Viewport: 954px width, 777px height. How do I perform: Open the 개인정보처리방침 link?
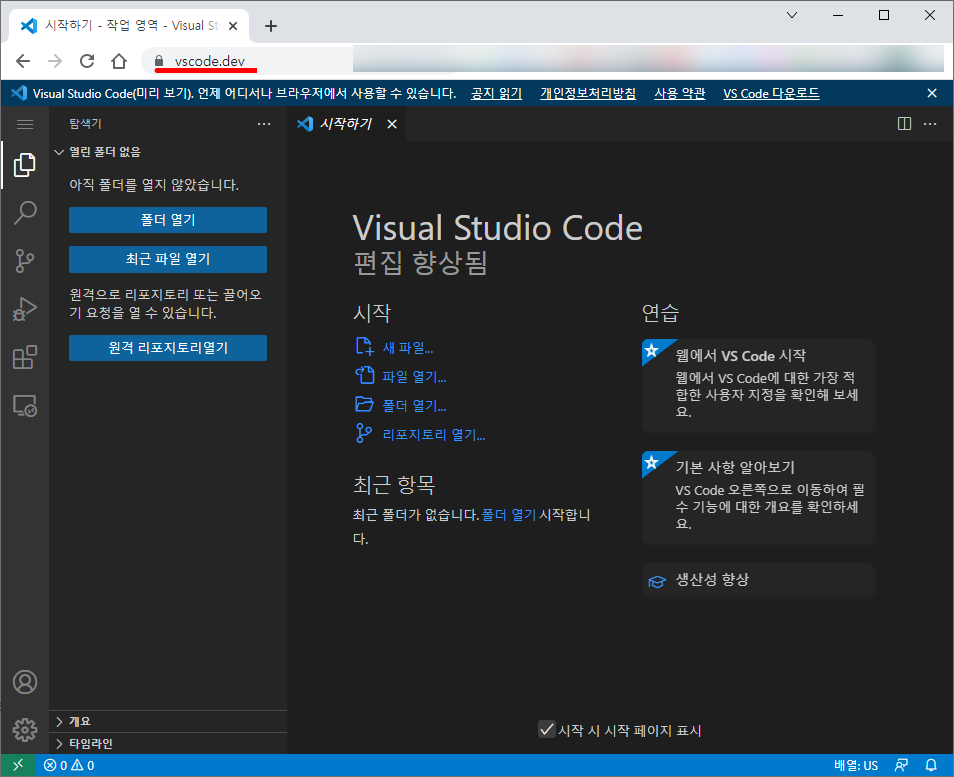(x=588, y=93)
